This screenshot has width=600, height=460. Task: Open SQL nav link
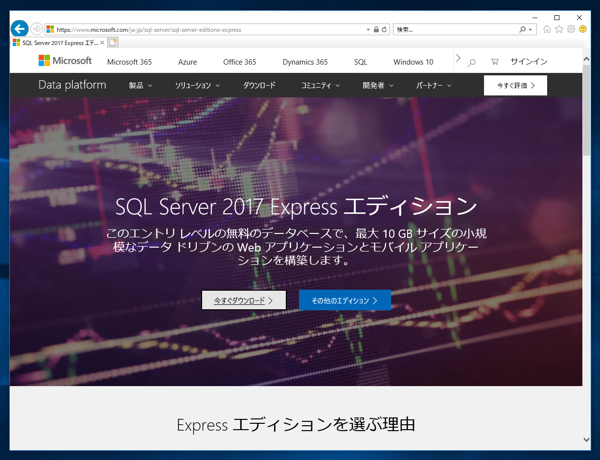tap(360, 62)
